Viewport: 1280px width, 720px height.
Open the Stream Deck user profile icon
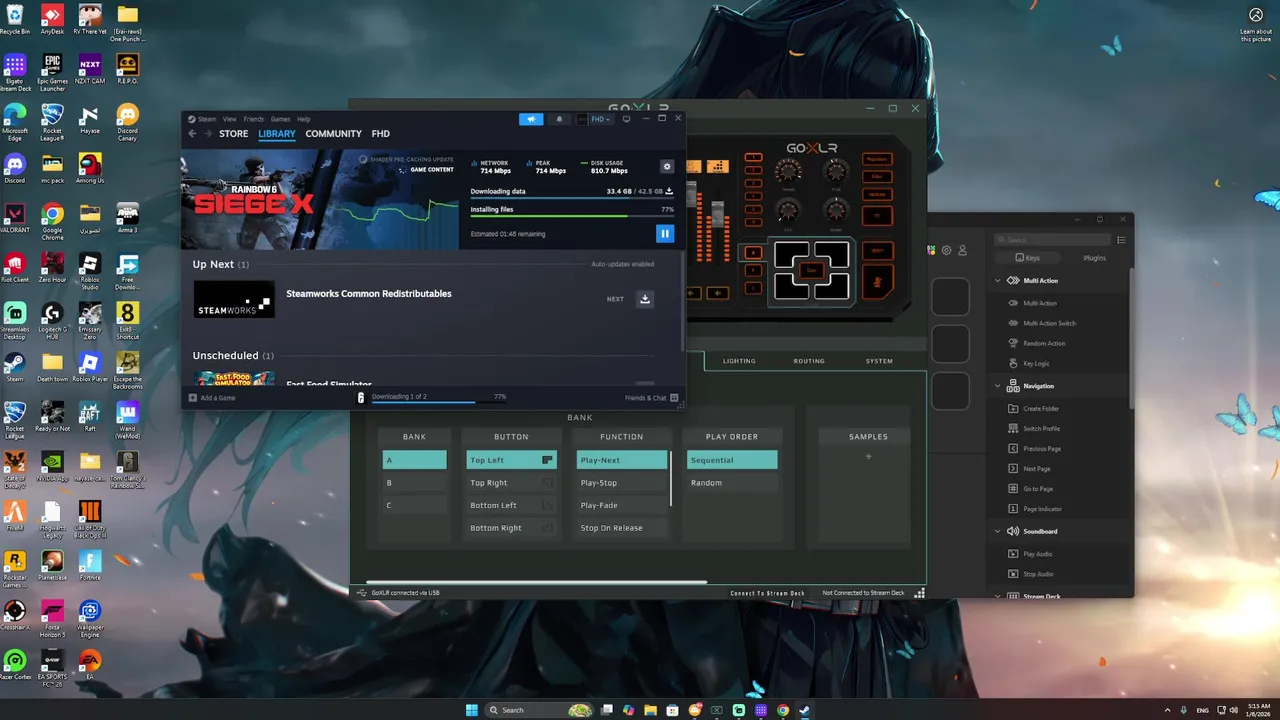(962, 250)
